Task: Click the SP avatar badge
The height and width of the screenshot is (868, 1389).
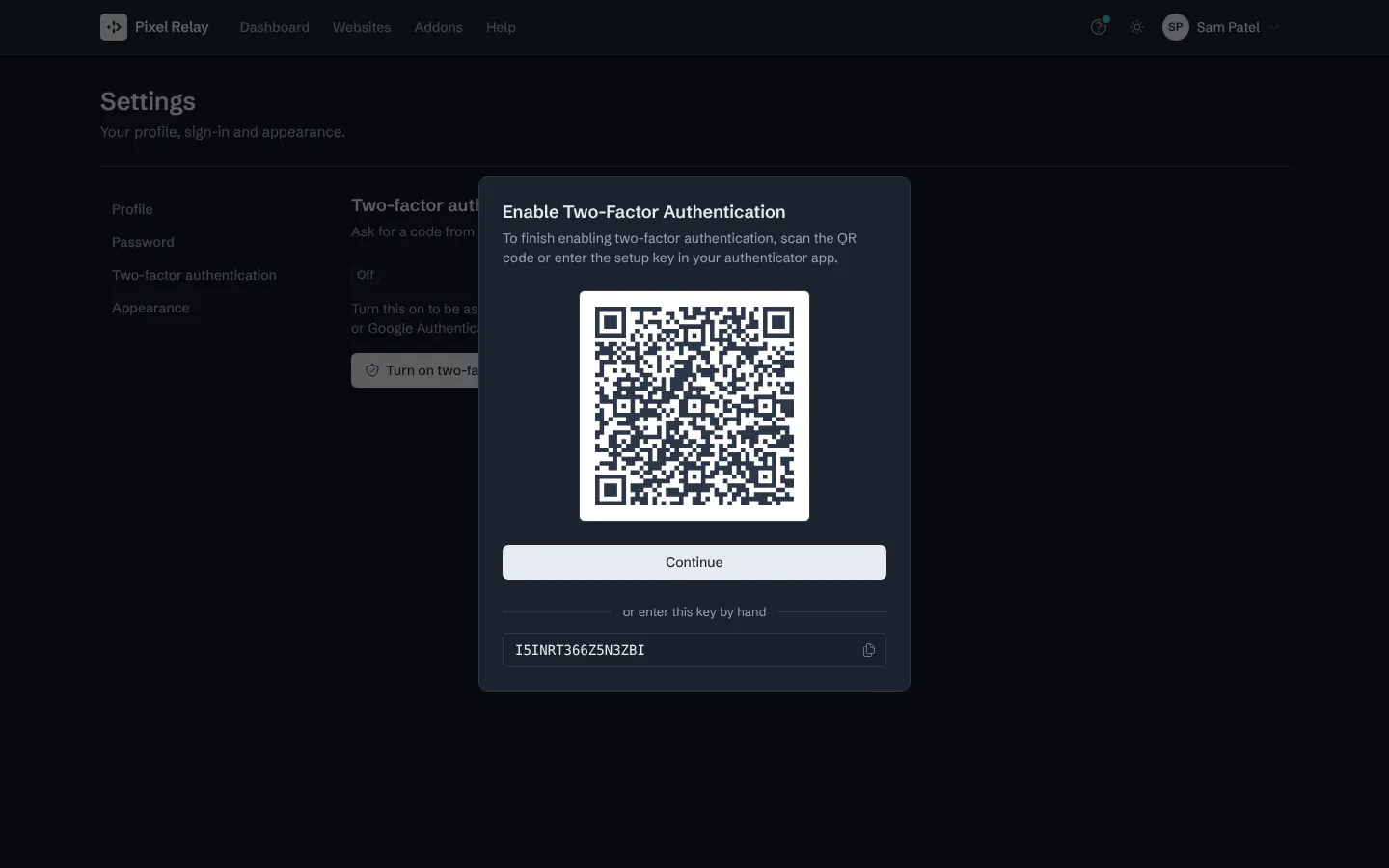Action: (1176, 27)
